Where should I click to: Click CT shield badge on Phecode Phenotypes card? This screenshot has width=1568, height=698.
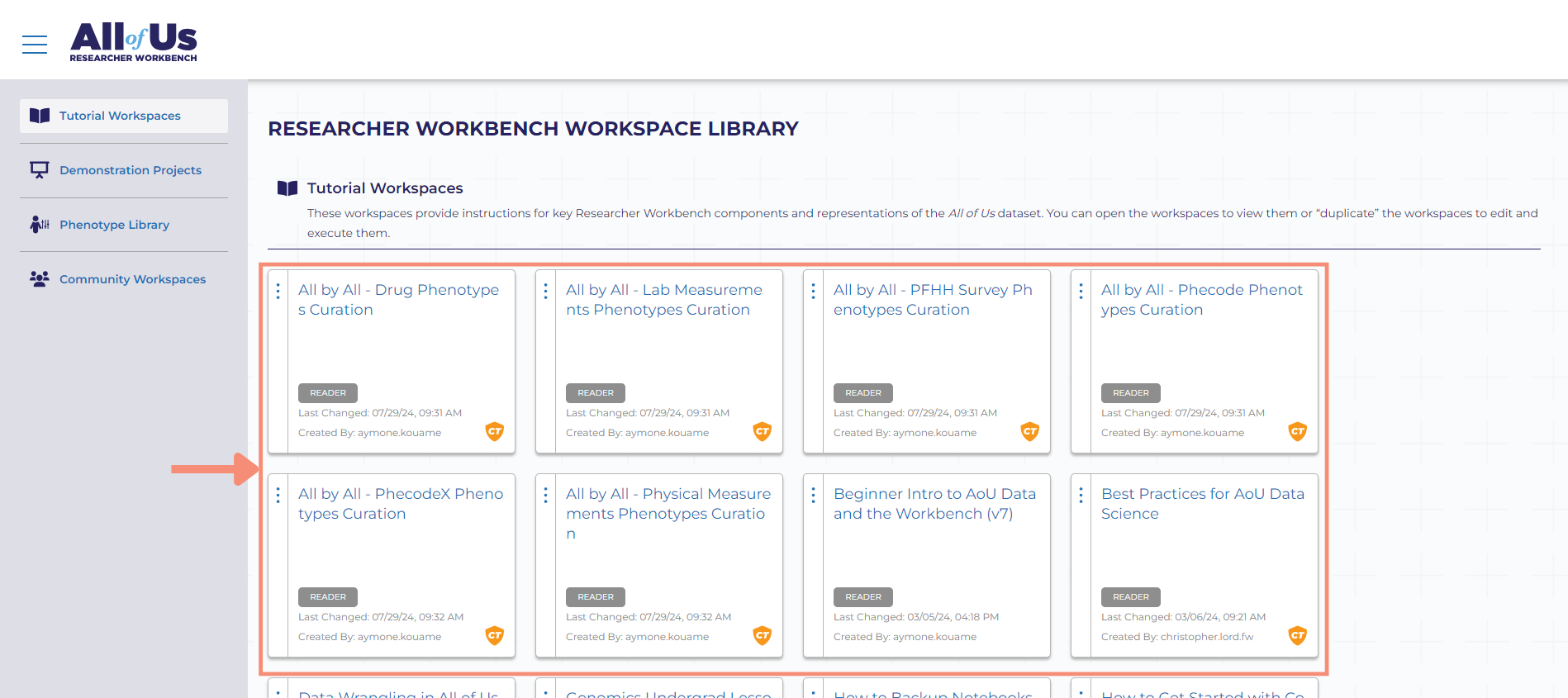coord(1298,431)
